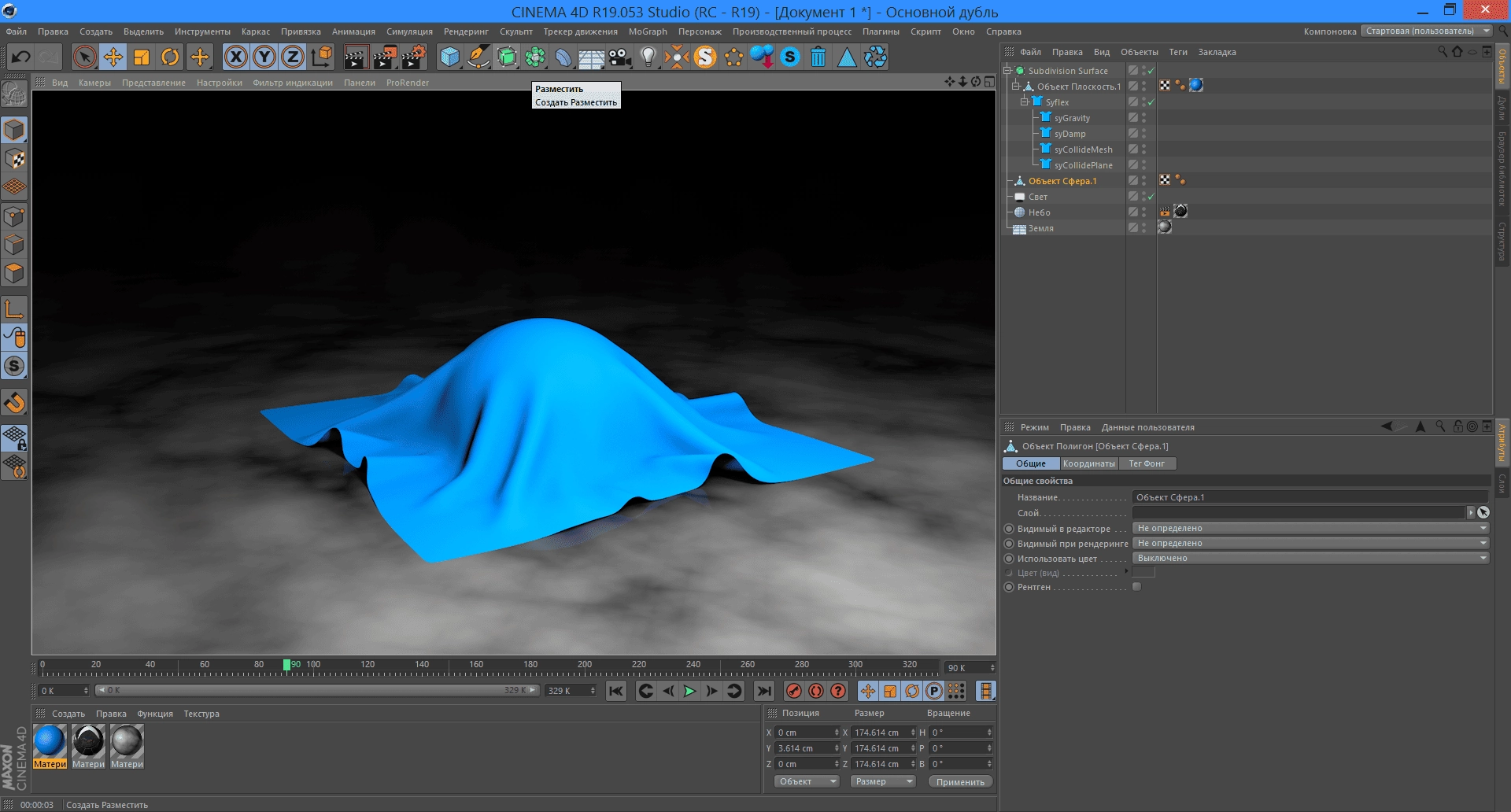Screen dimensions: 1511x812
Task: Toggle animation dot for Видимый в редакторе
Action: (x=1009, y=529)
